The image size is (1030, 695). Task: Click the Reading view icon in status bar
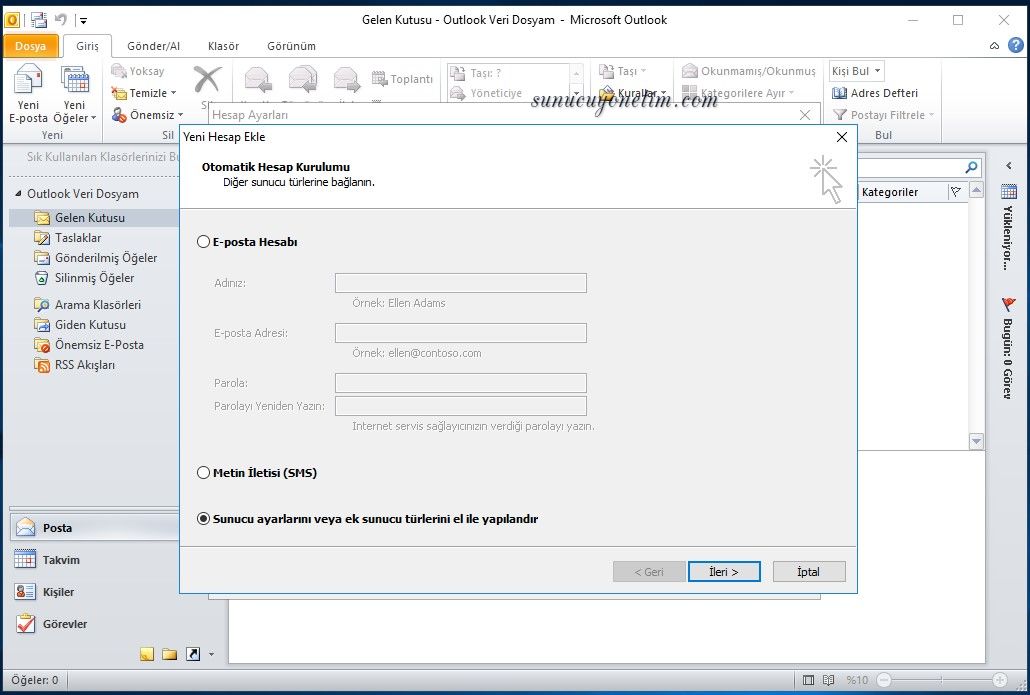point(829,680)
